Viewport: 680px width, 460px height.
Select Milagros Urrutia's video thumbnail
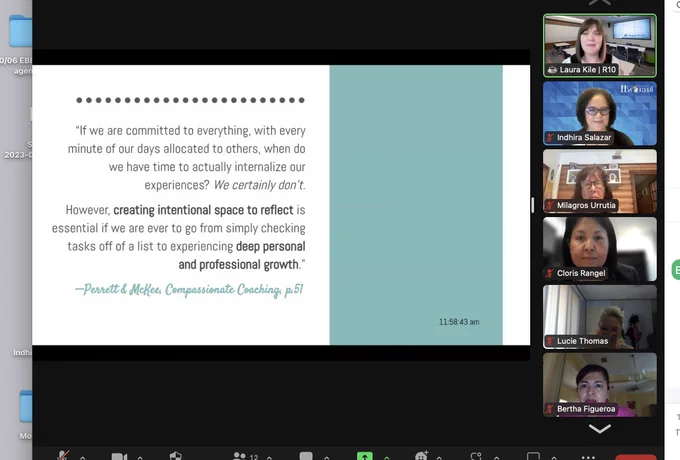(x=600, y=181)
